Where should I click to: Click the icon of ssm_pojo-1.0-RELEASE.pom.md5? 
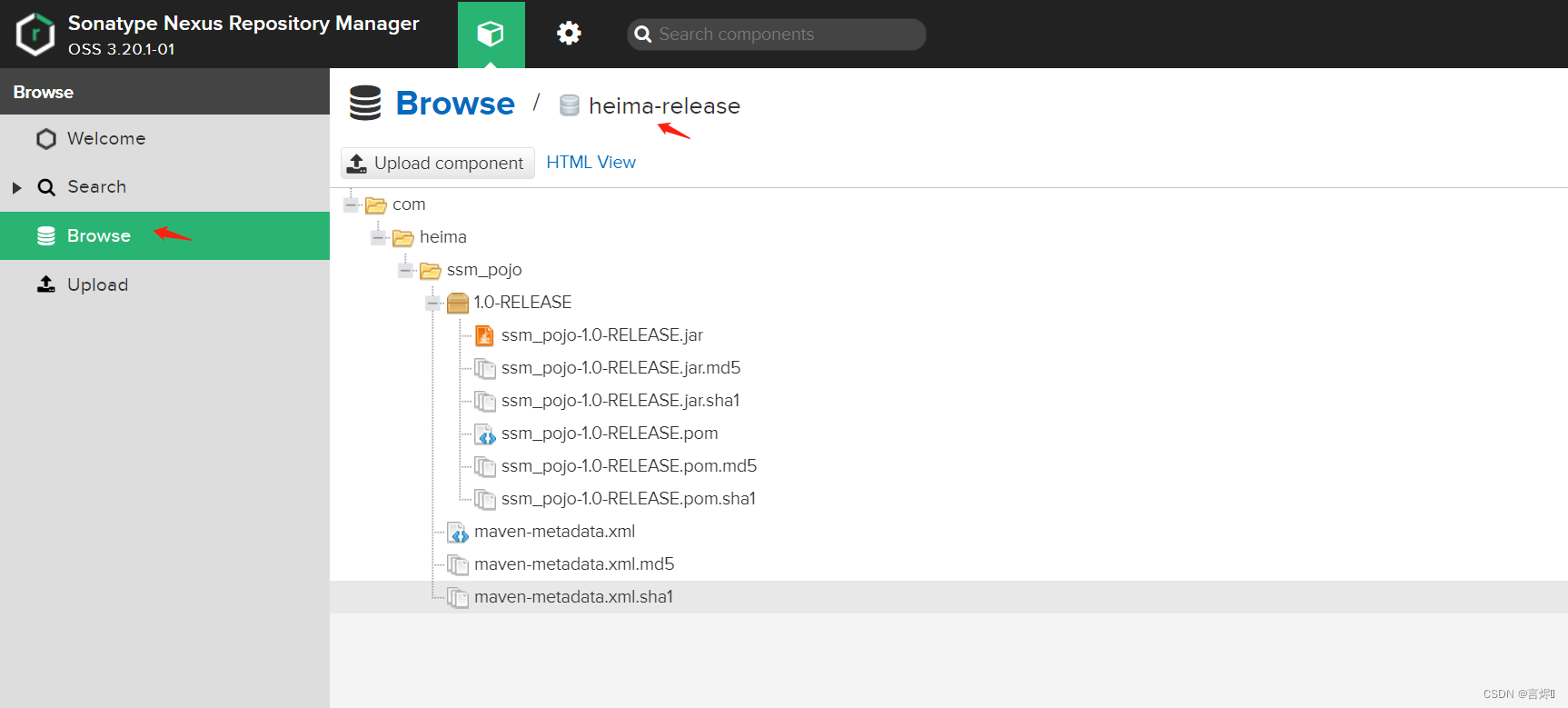coord(485,467)
